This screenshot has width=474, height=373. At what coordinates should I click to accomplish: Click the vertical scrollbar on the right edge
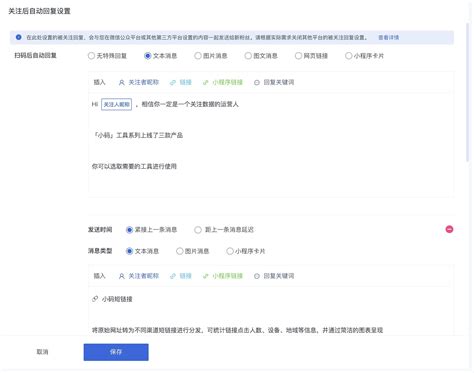[469, 93]
